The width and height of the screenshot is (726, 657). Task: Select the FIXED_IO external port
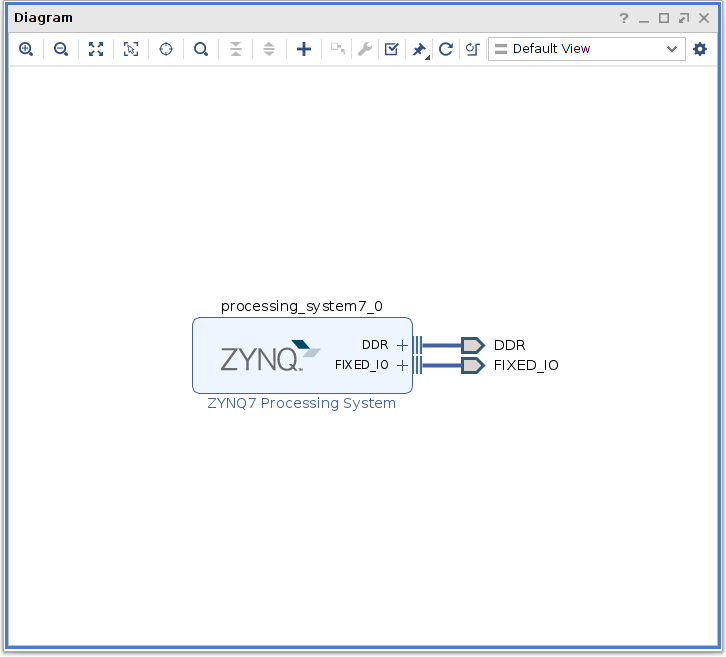[473, 365]
